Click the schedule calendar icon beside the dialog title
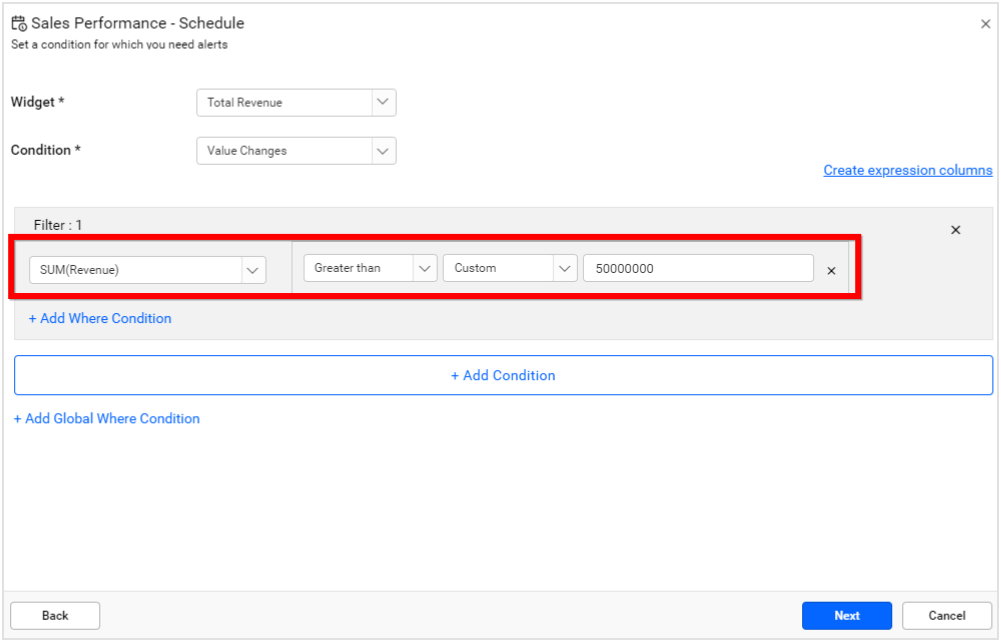 point(18,21)
